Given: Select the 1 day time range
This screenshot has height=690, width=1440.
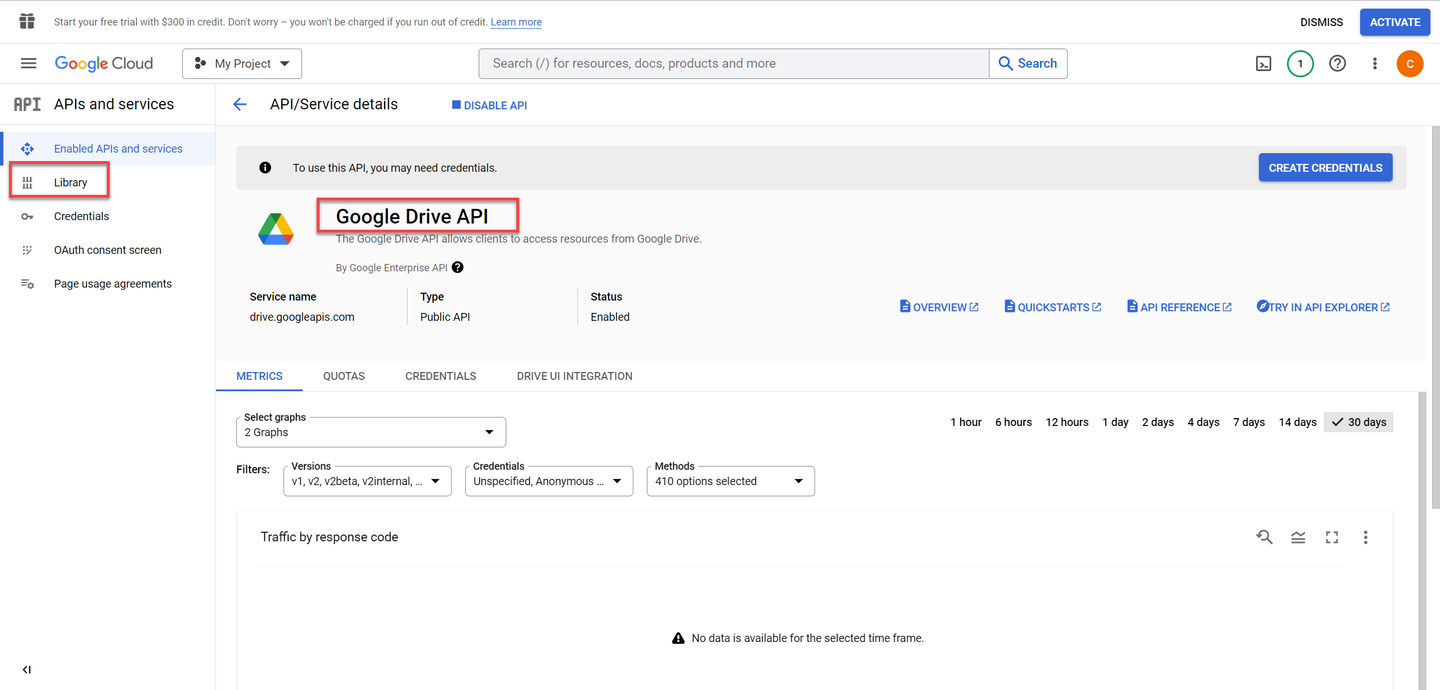Looking at the screenshot, I should (x=1115, y=422).
